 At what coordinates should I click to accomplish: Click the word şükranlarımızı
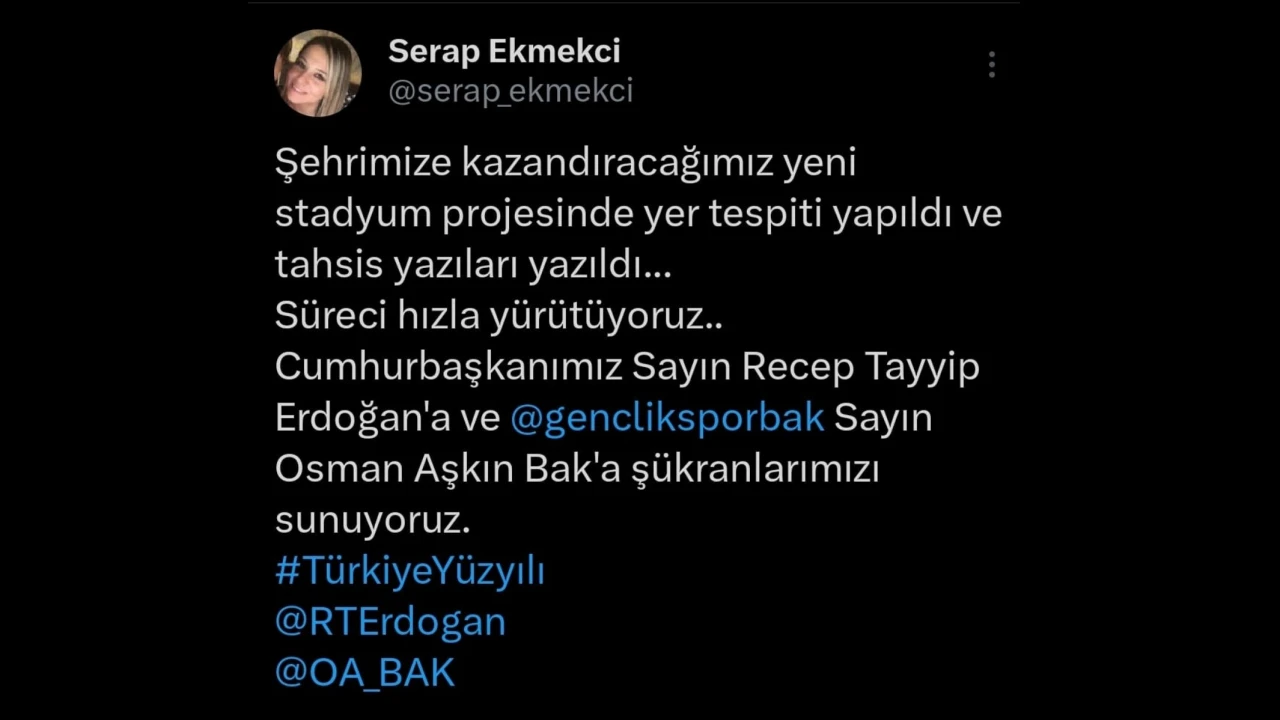tap(757, 470)
